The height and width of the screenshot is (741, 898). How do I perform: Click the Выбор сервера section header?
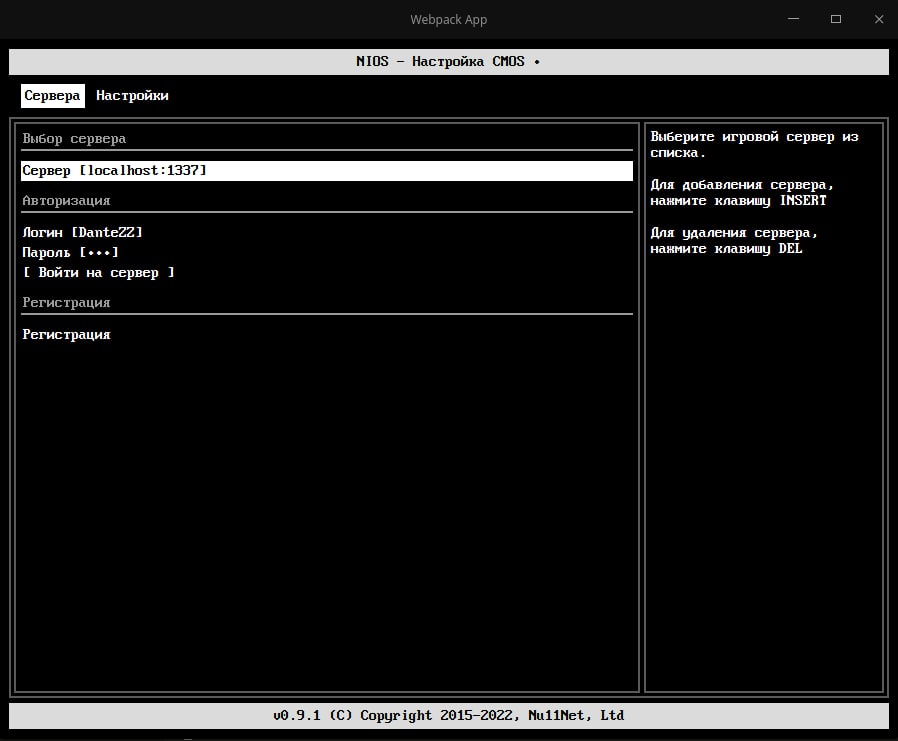point(74,139)
